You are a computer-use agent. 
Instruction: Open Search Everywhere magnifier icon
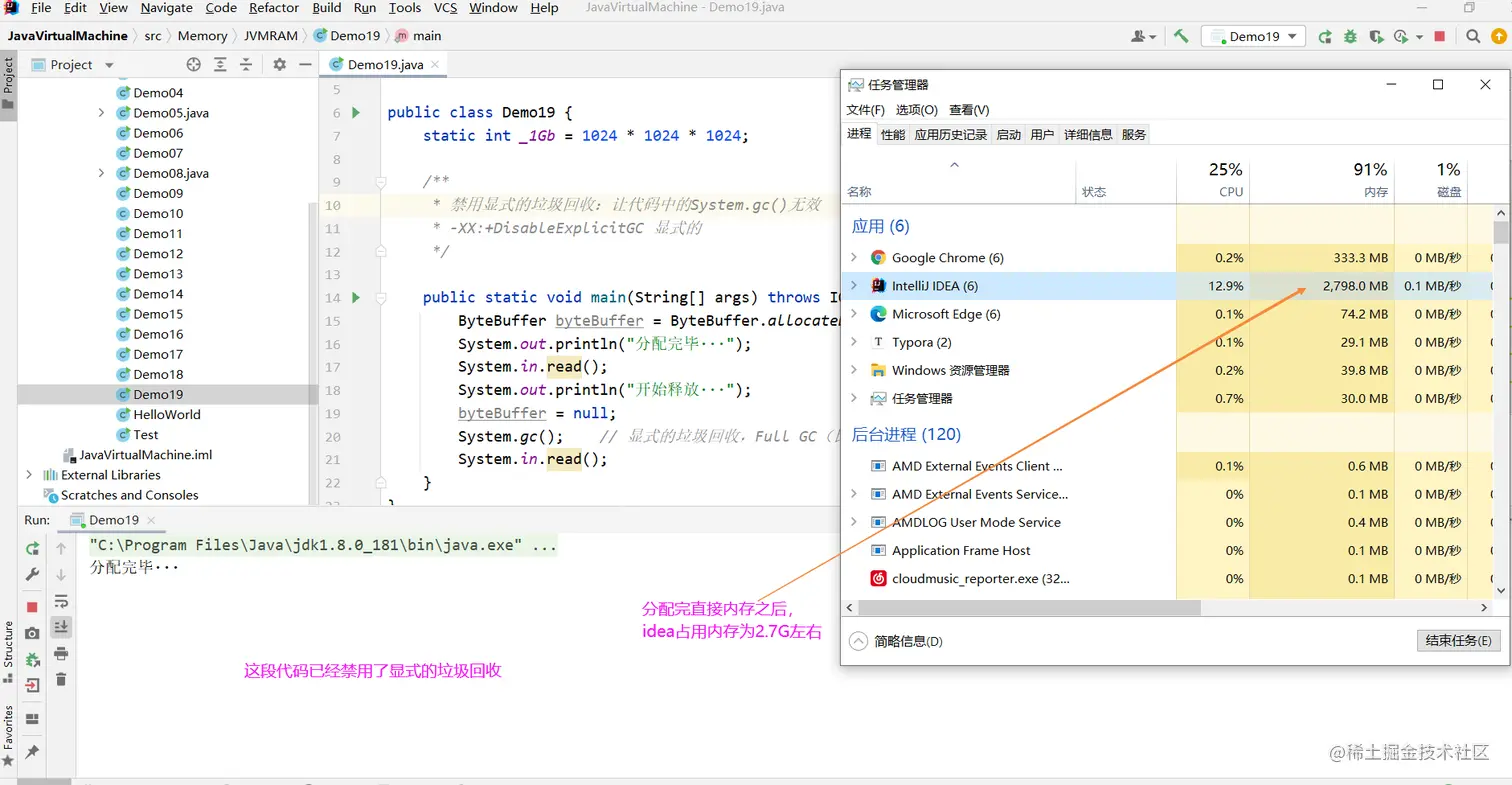(1473, 36)
